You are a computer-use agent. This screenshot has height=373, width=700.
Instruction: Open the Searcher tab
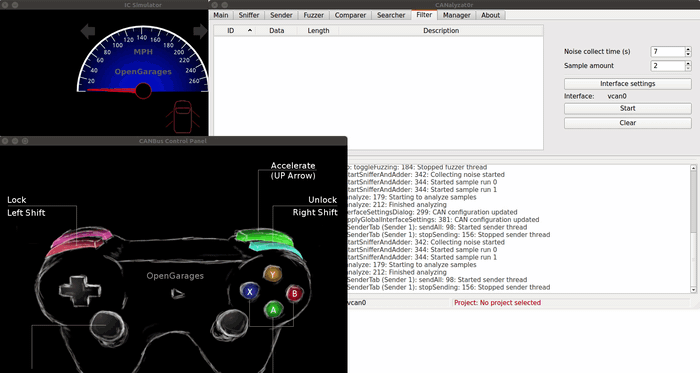[391, 15]
